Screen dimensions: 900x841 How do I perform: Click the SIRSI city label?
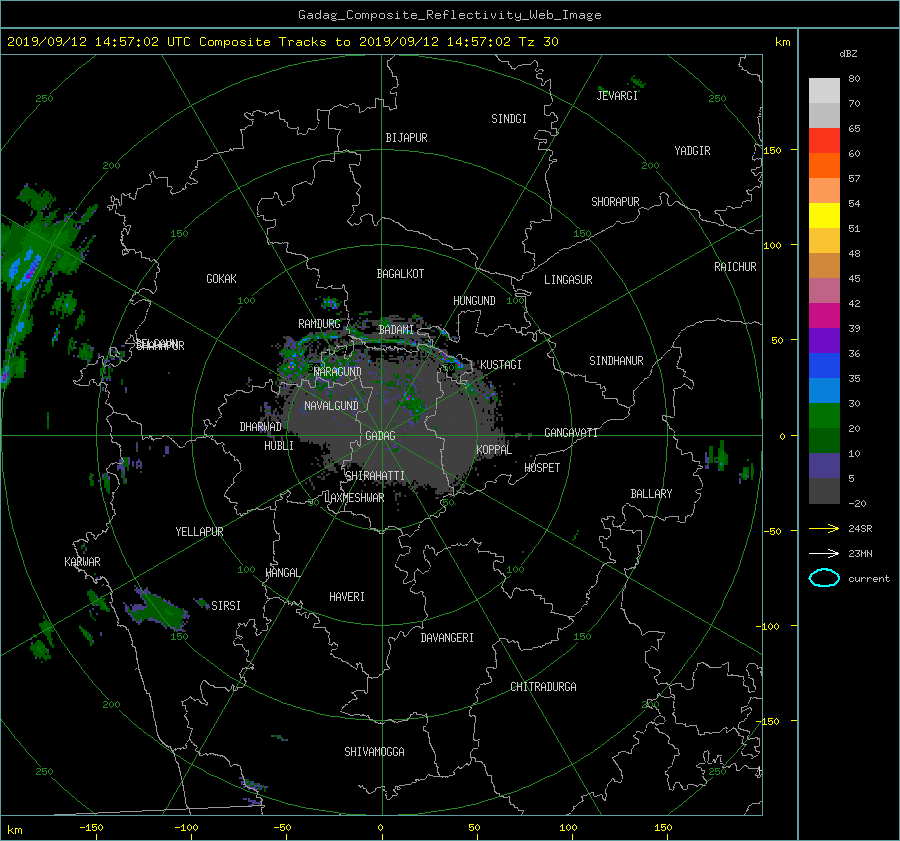pyautogui.click(x=226, y=606)
